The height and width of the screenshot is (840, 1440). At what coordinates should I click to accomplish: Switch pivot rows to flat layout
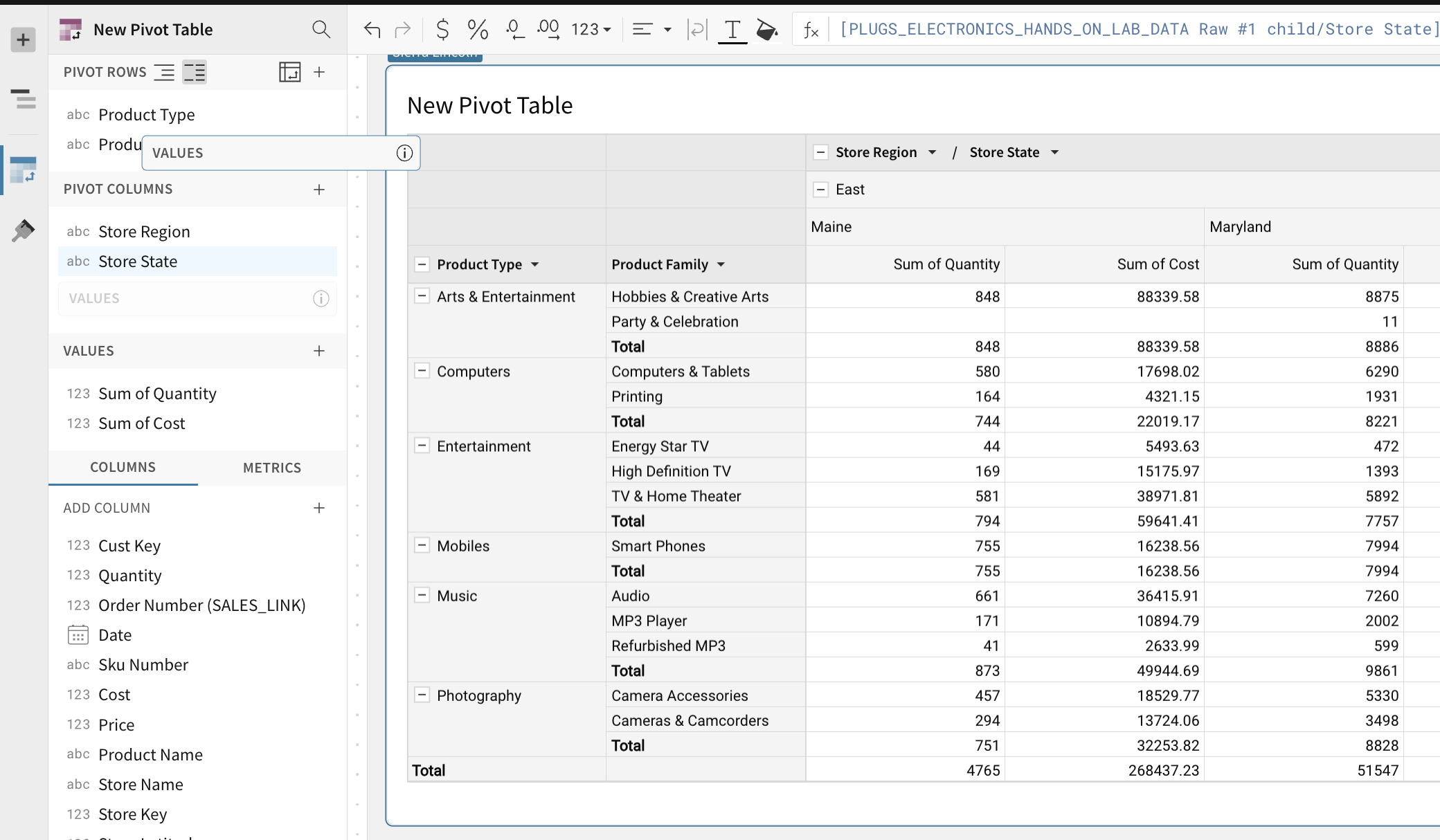coord(164,72)
